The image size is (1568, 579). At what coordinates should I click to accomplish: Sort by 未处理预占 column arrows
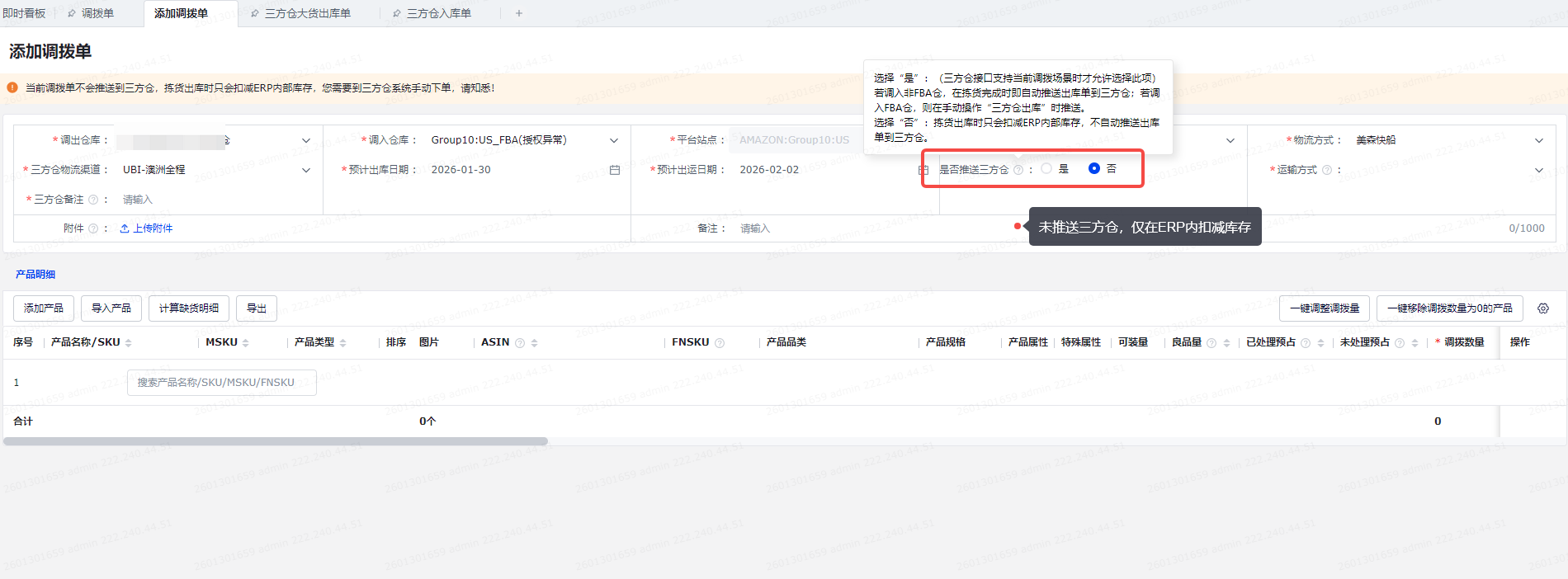(1415, 343)
